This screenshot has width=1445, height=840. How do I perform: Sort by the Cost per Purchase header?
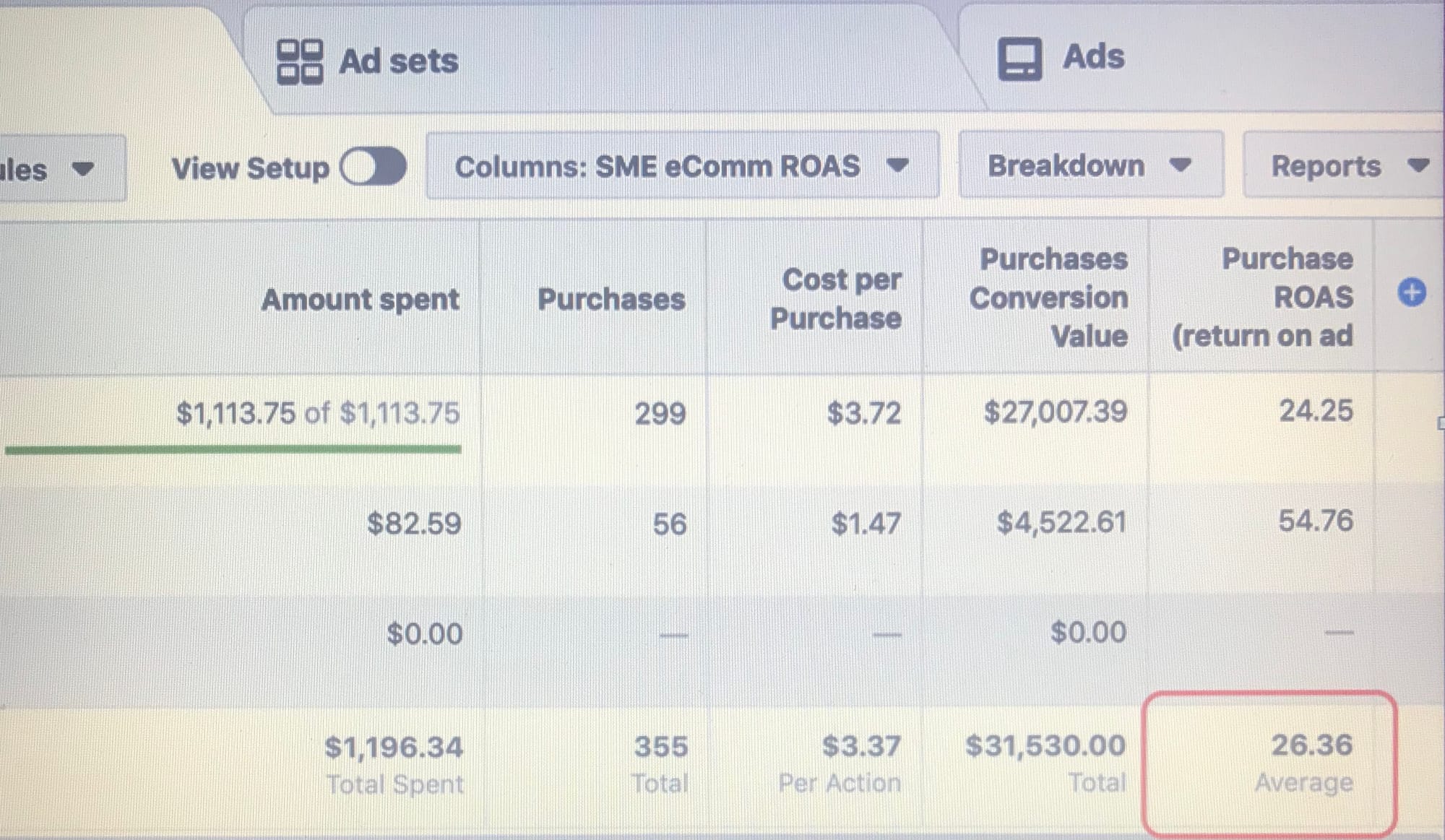[x=841, y=299]
